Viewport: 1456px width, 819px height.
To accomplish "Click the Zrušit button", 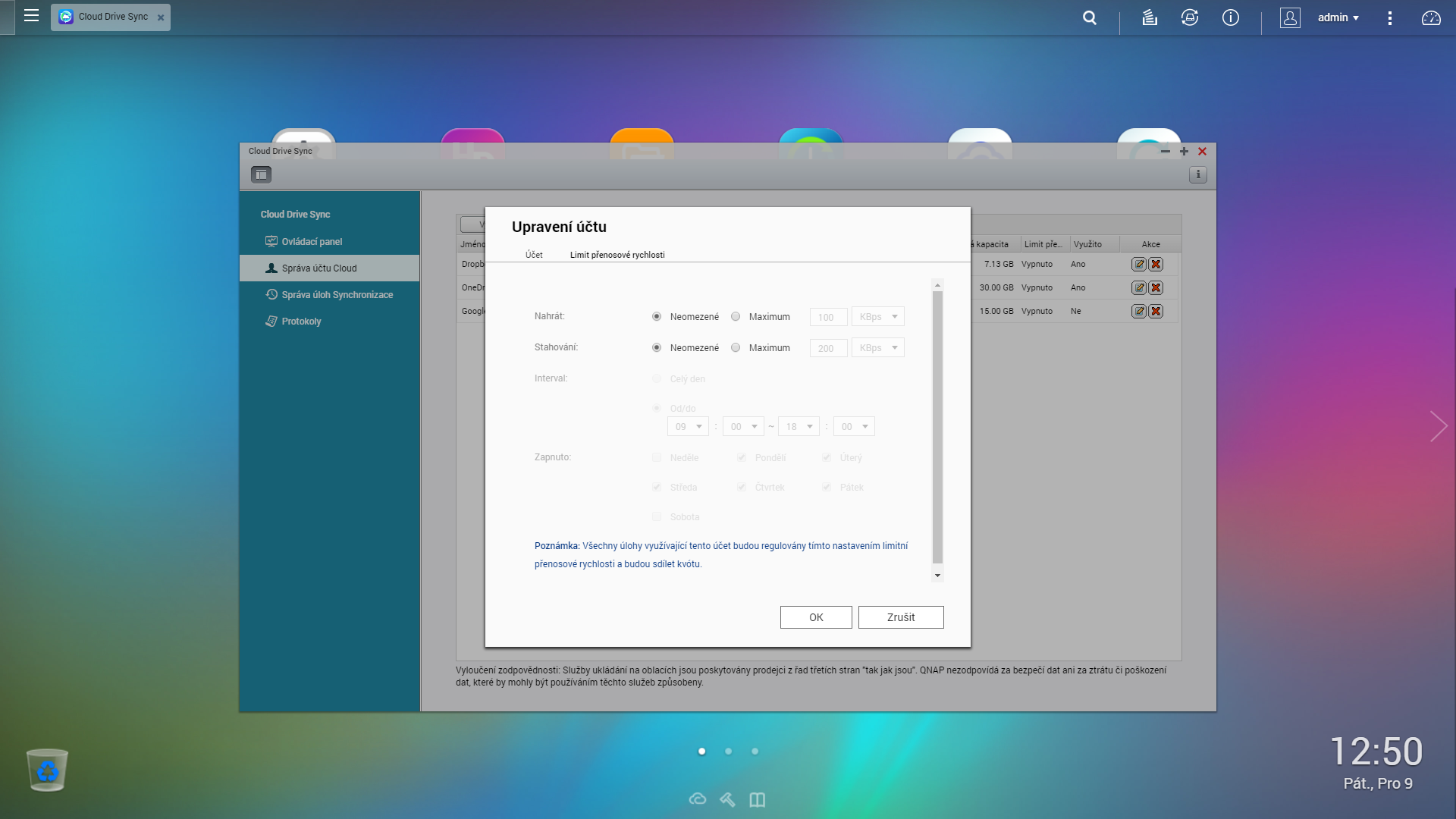I will click(x=901, y=617).
